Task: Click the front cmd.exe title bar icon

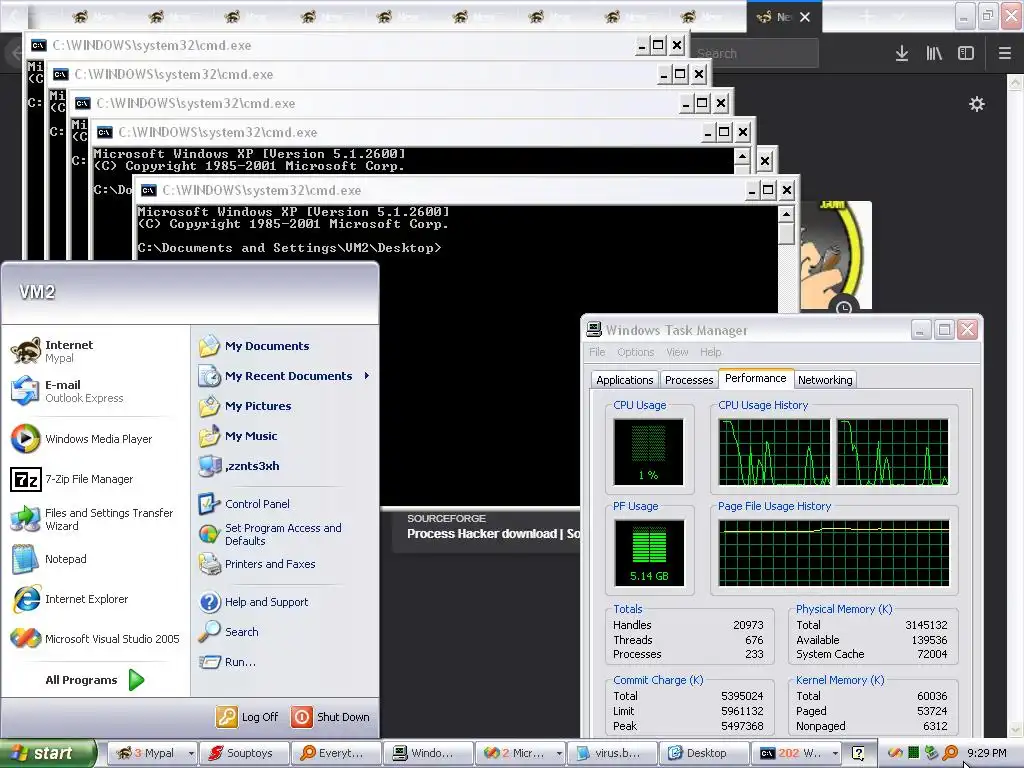Action: tap(149, 191)
